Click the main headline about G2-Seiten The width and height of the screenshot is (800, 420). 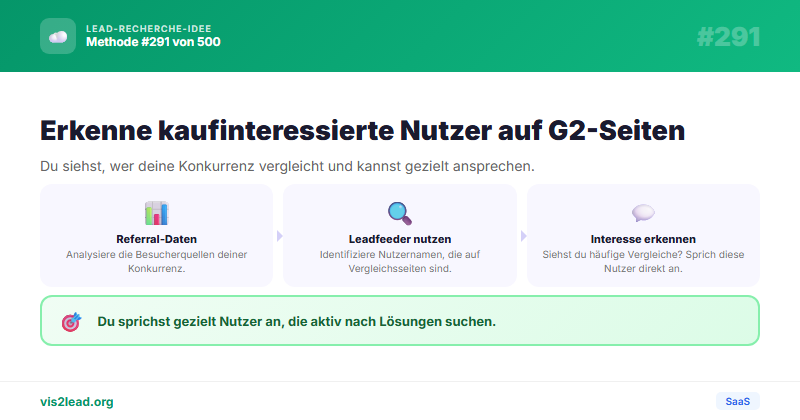tap(362, 130)
